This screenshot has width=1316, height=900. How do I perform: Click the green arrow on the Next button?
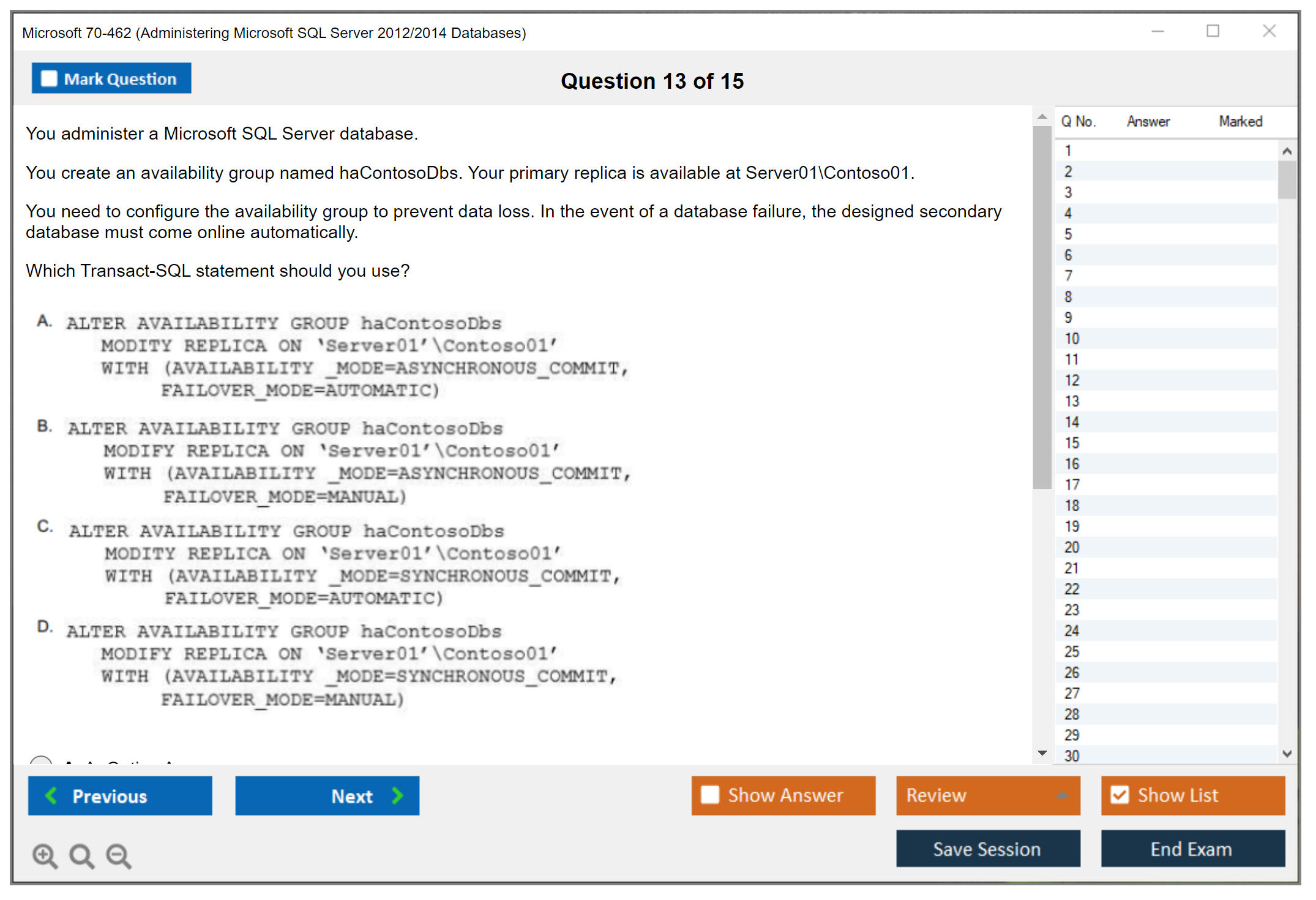[x=397, y=795]
